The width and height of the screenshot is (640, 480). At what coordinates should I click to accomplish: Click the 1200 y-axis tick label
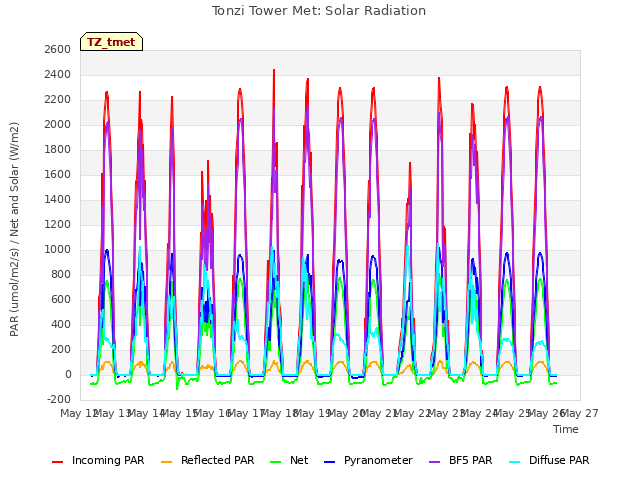[x=58, y=224]
